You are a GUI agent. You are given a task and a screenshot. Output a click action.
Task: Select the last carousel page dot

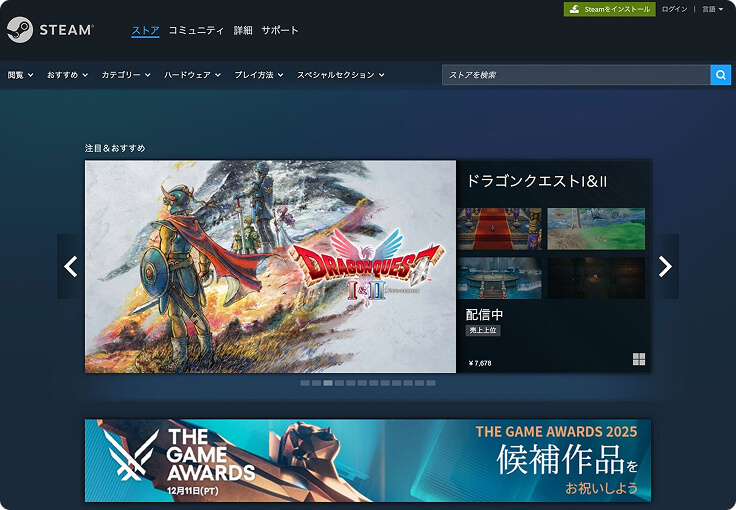click(x=430, y=383)
